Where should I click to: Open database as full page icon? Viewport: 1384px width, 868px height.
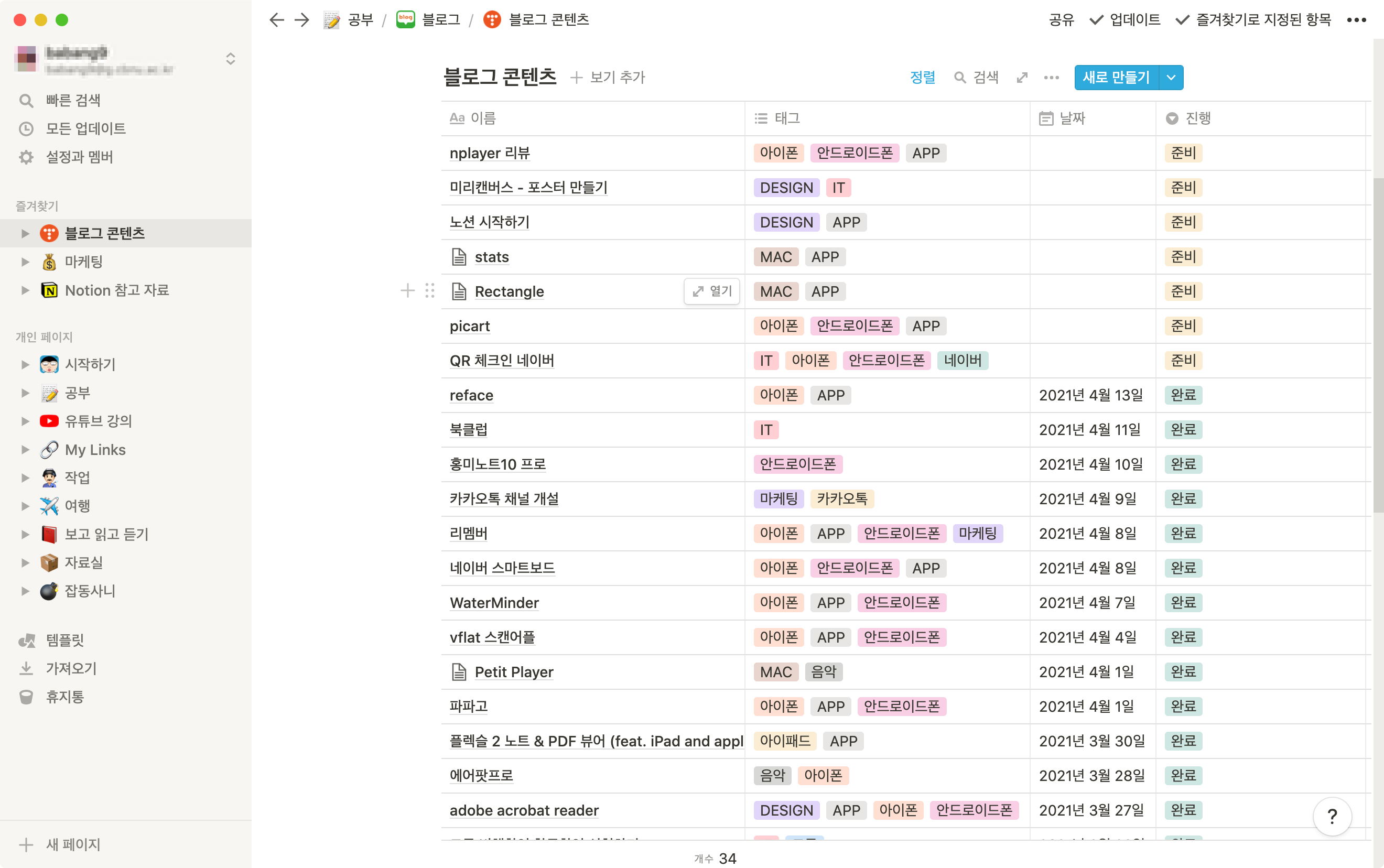pos(1022,78)
